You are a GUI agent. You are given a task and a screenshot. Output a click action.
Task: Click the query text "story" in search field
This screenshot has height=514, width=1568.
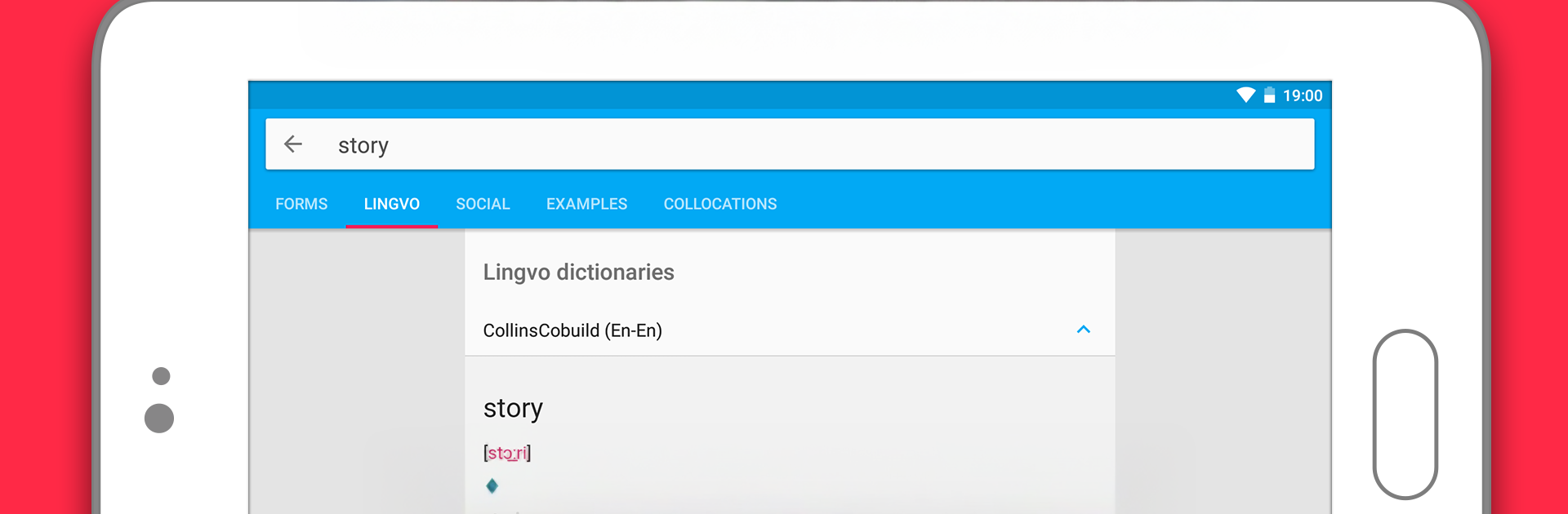pos(363,145)
